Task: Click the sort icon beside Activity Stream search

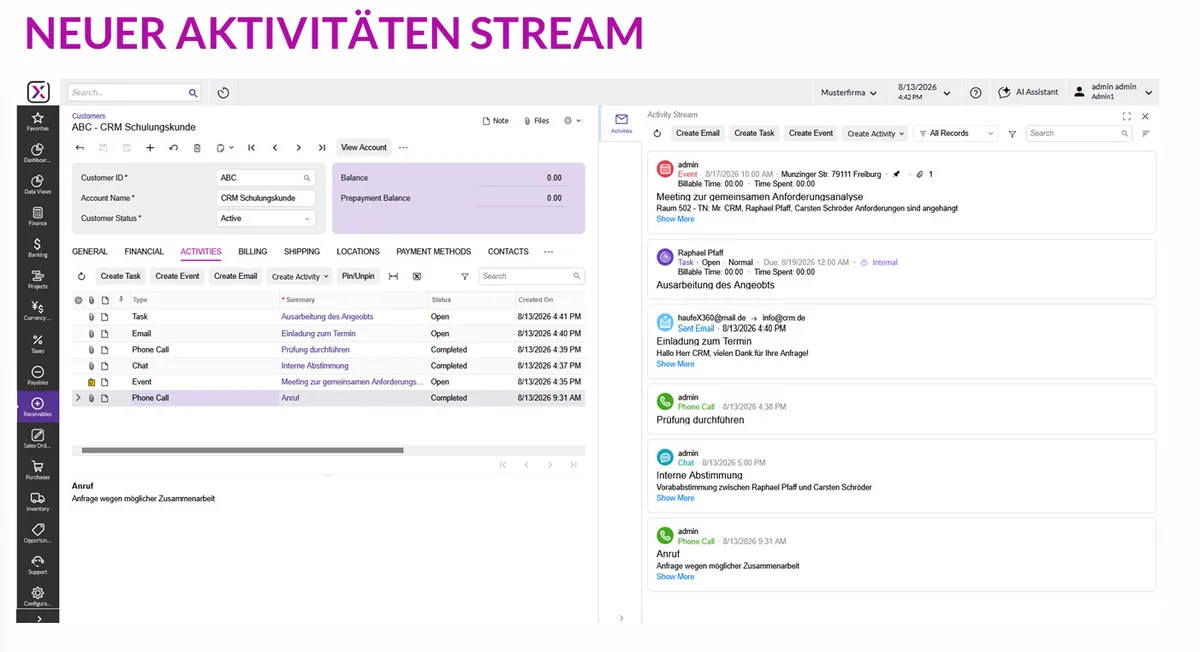Action: (x=1146, y=133)
